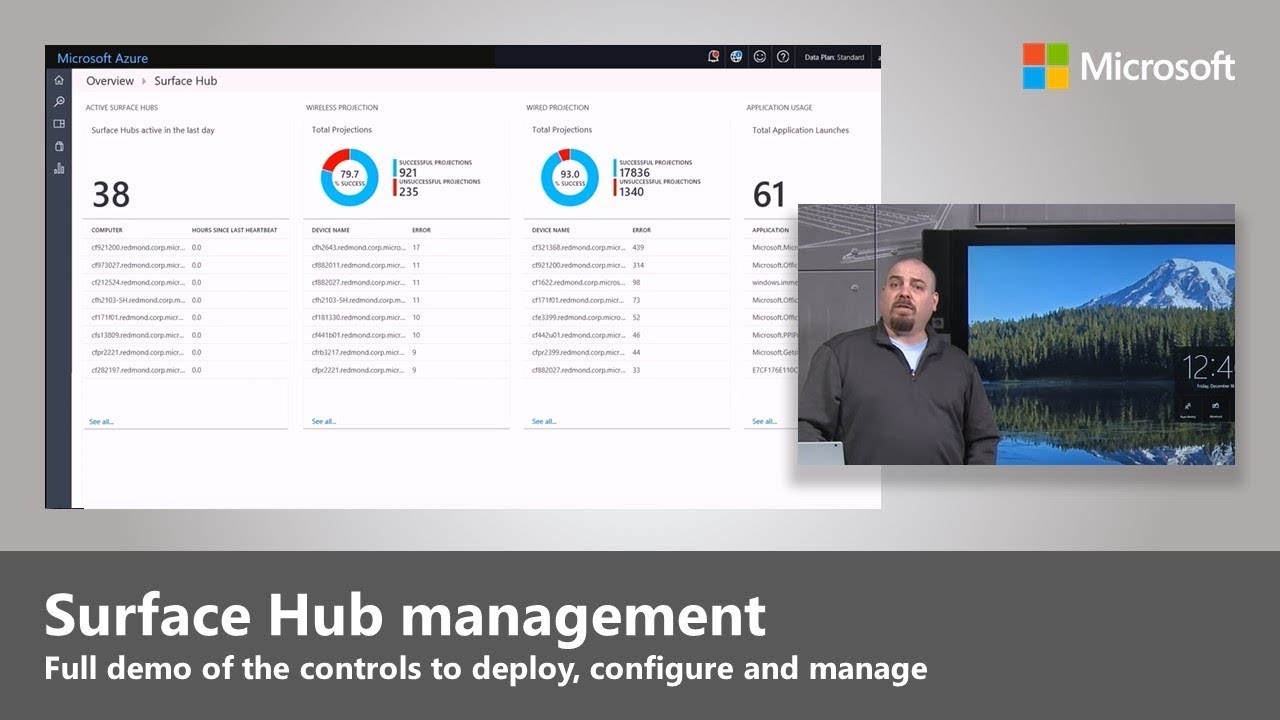Select cfh2643 device with 17 errors
The height and width of the screenshot is (720, 1280).
pyautogui.click(x=406, y=247)
